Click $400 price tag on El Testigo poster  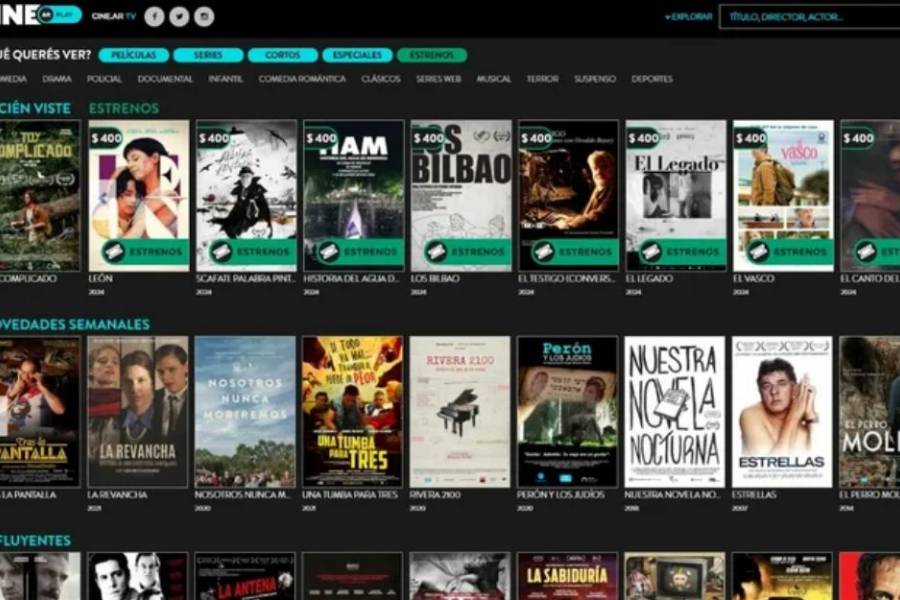pos(536,138)
